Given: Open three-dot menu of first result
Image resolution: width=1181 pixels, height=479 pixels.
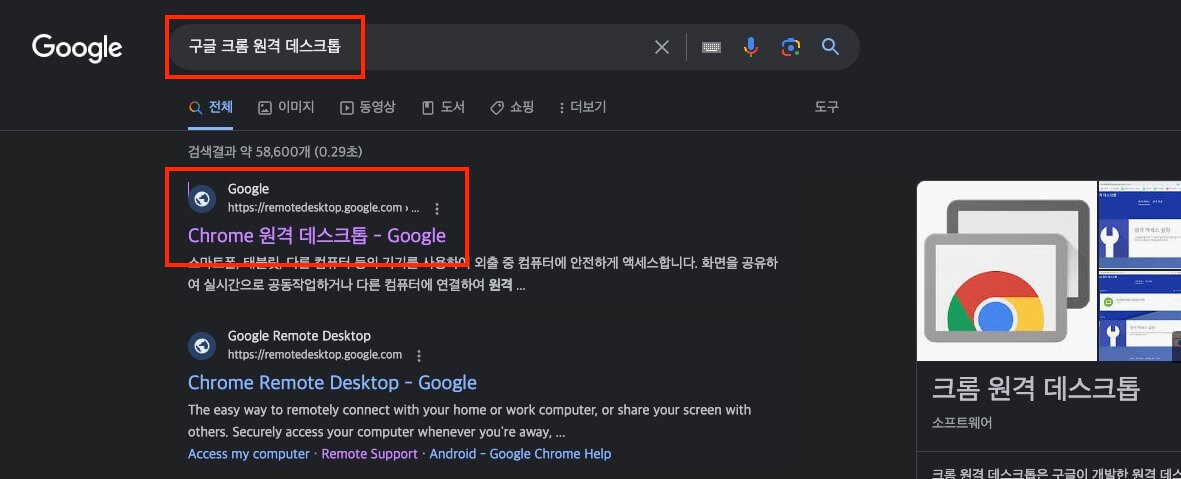Looking at the screenshot, I should coord(437,208).
